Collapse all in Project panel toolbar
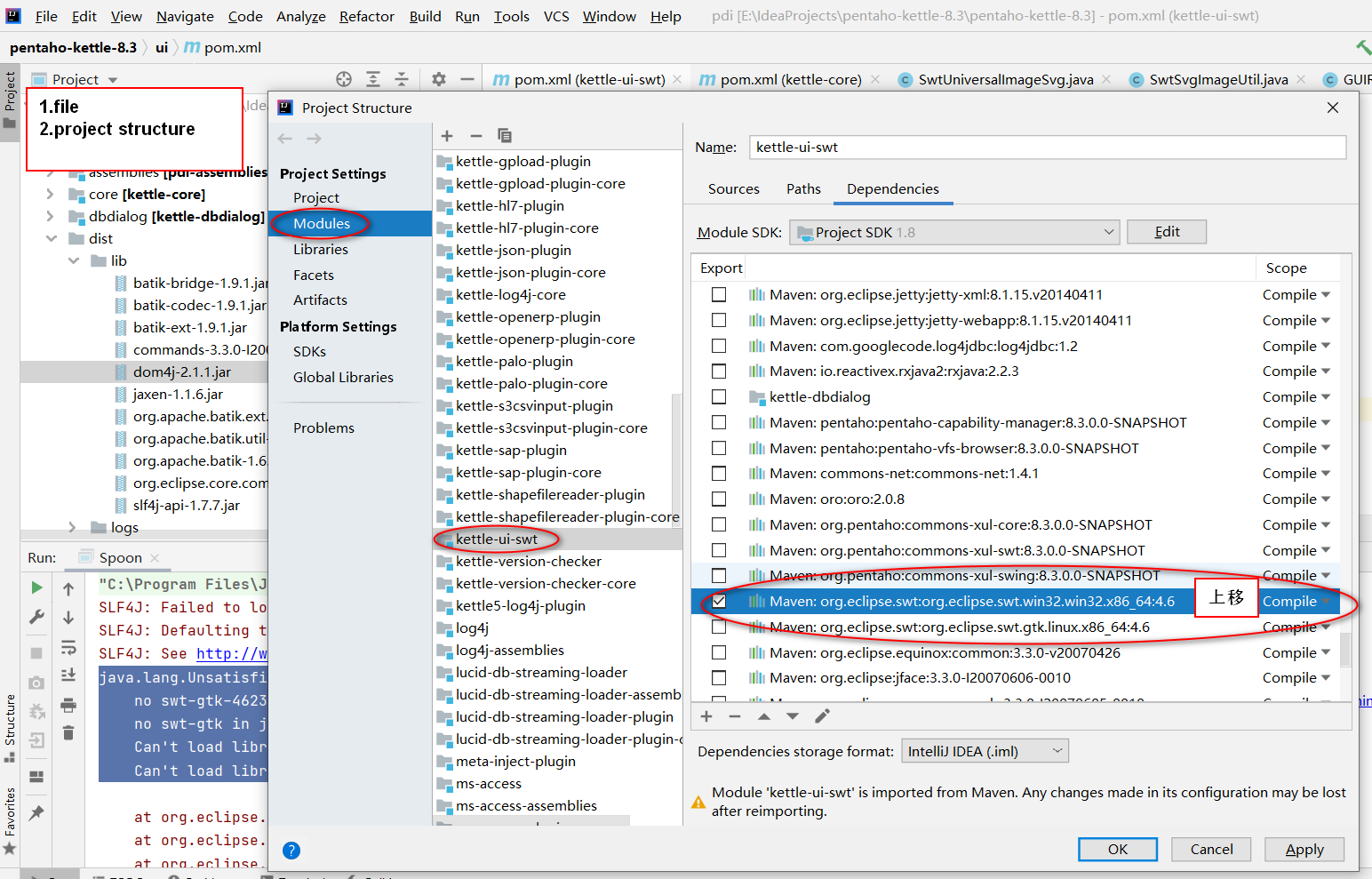 click(x=402, y=79)
